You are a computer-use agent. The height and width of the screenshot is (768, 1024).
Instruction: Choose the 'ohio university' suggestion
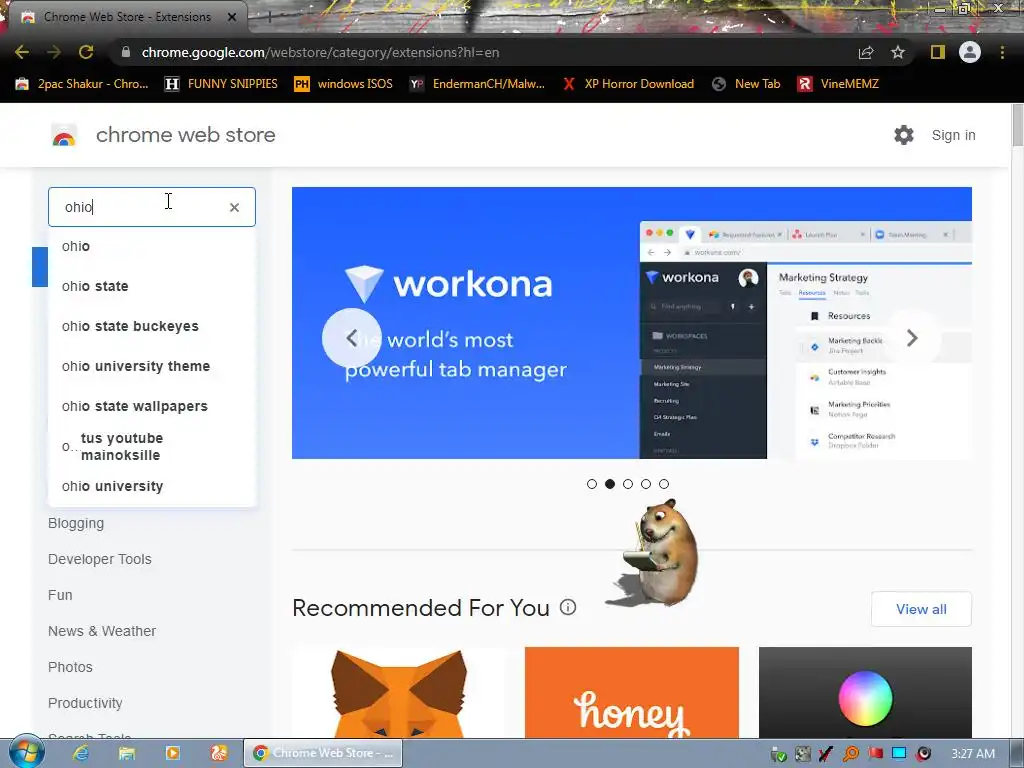[152, 487]
